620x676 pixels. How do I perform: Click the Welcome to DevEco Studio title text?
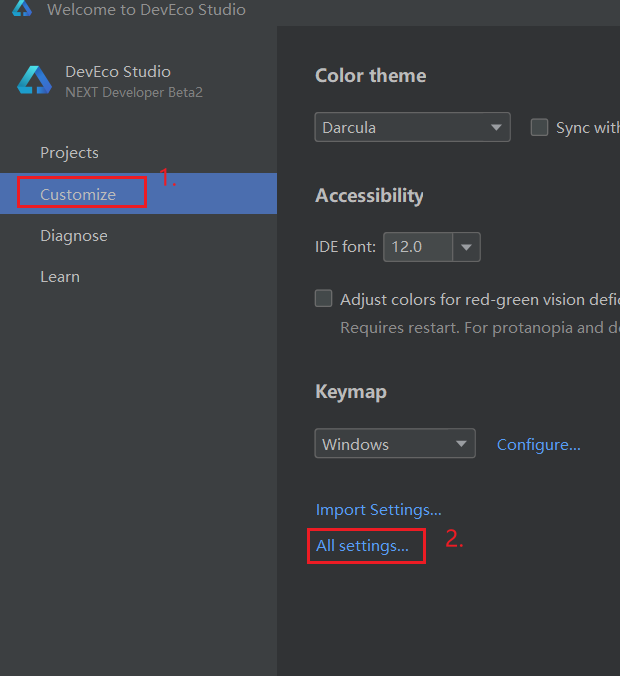tap(146, 9)
